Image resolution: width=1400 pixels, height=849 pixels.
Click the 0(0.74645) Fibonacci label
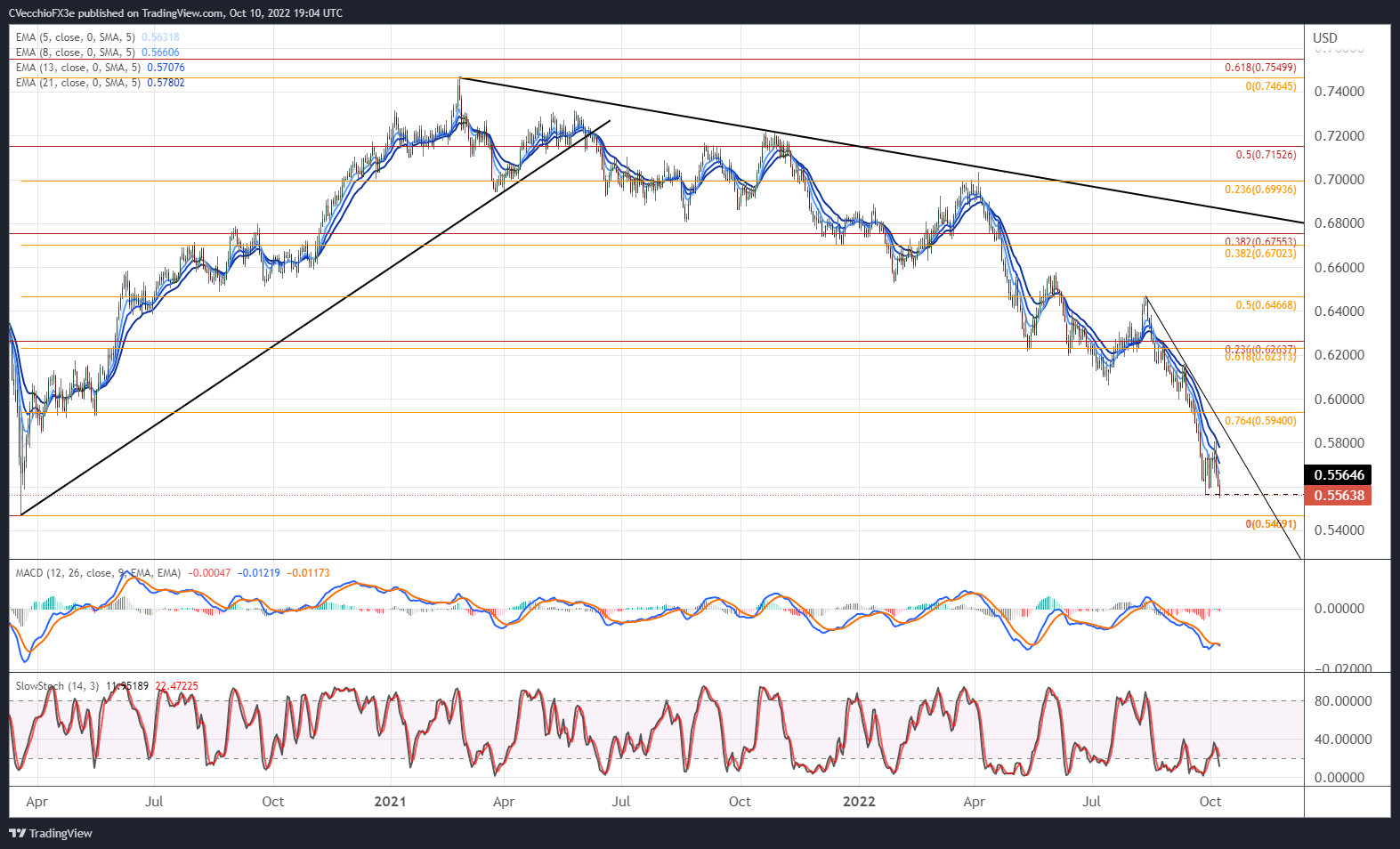click(x=1271, y=86)
